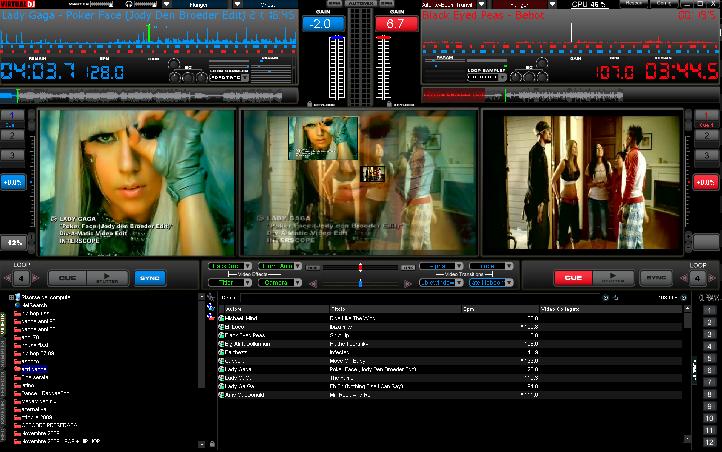
Task: Open first video effect dropdown
Action: click(x=230, y=266)
